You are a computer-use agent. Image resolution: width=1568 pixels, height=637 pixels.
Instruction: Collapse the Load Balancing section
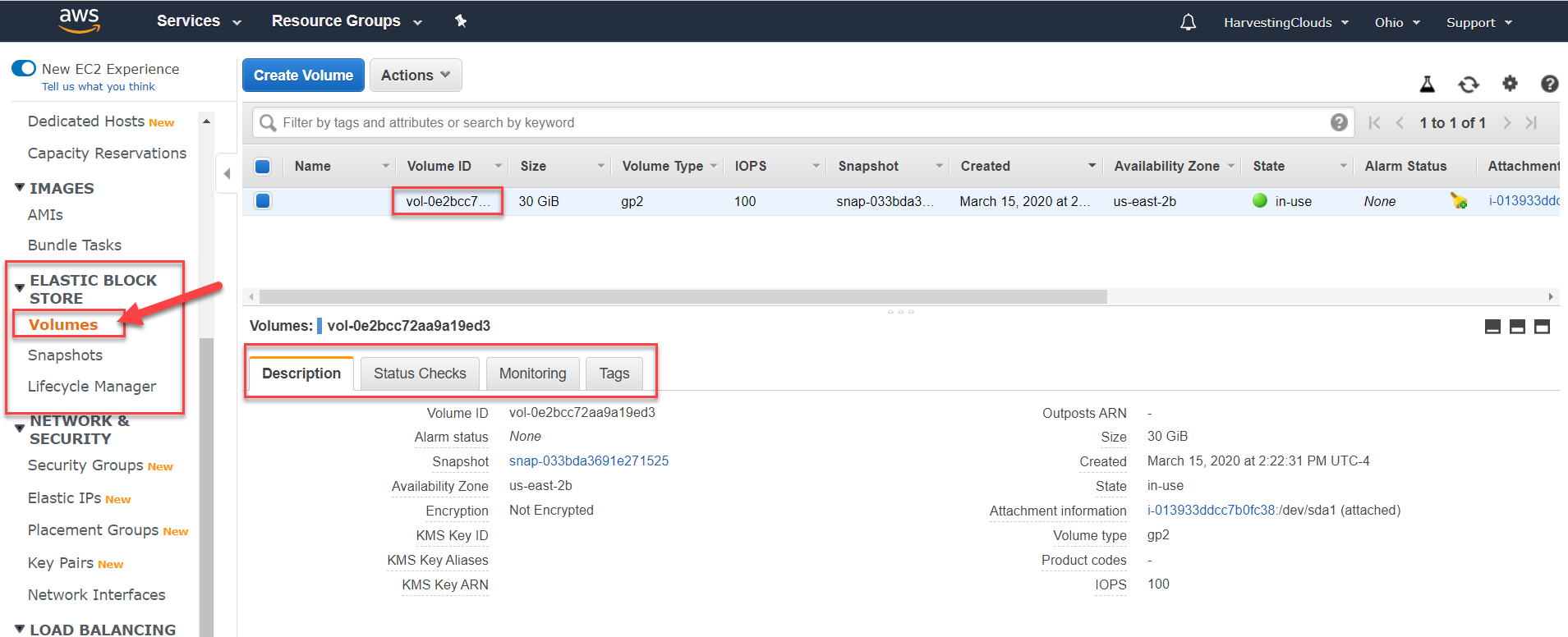click(x=20, y=629)
